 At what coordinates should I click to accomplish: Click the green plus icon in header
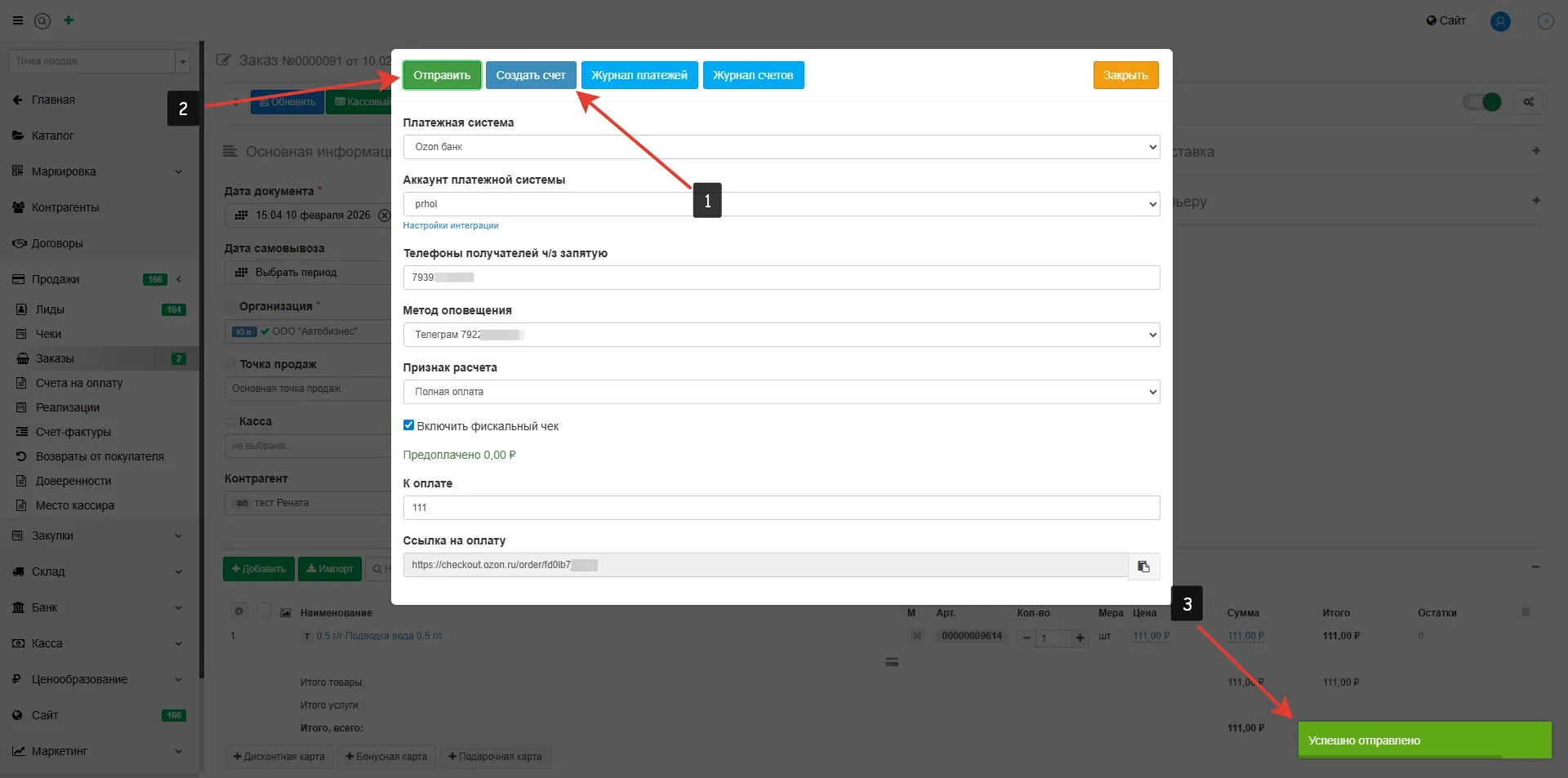[x=69, y=20]
